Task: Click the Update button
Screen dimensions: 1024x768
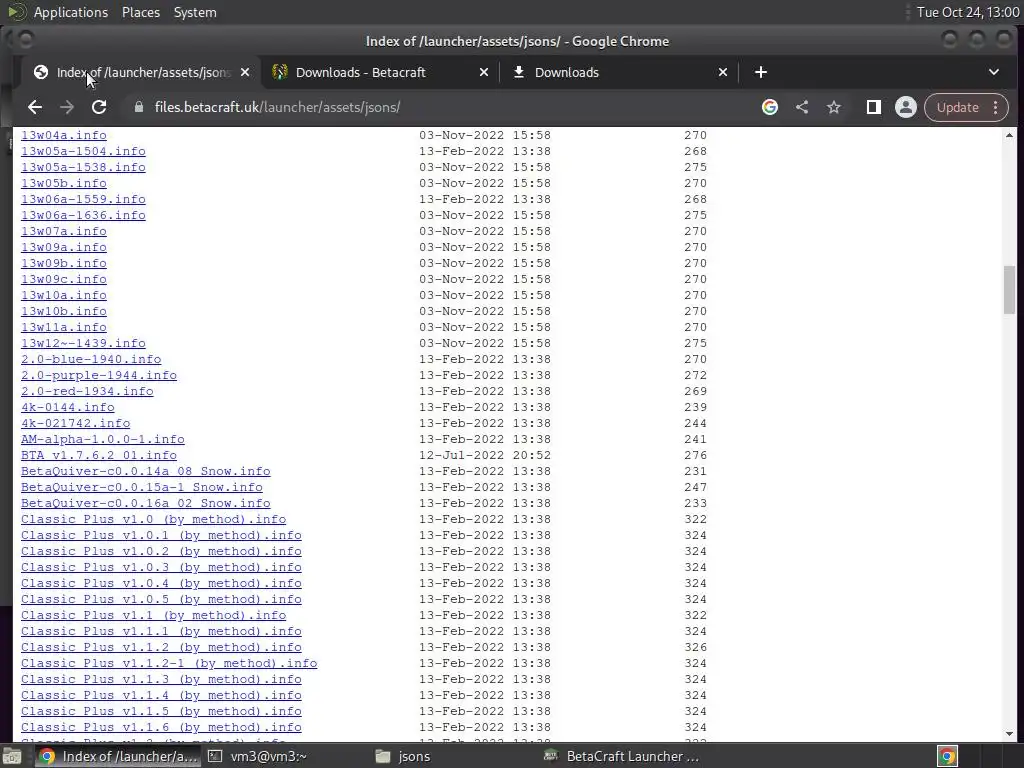Action: 957,107
